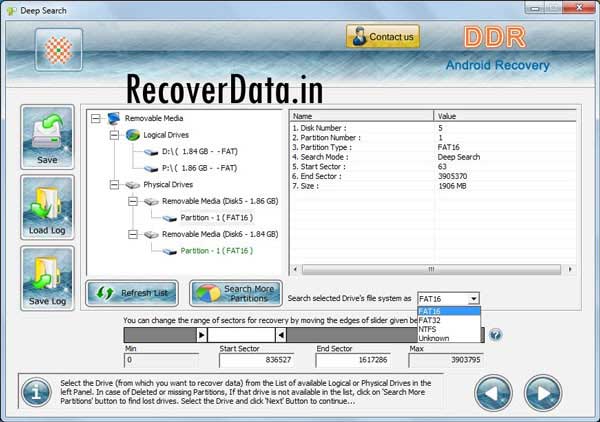The width and height of the screenshot is (600, 422).
Task: Click the application logo icon at top left
Action: [58, 48]
